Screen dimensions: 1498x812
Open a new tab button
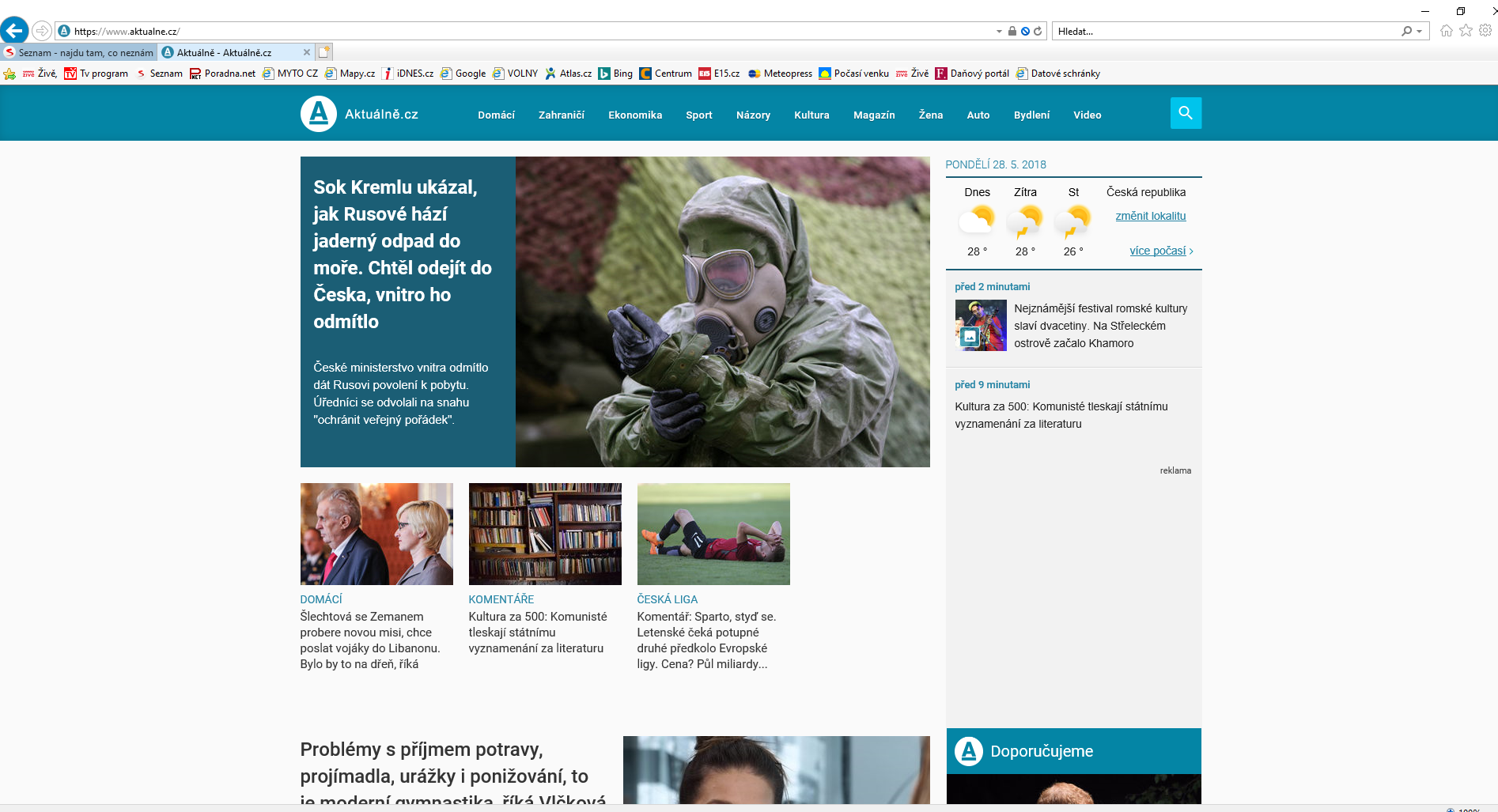pyautogui.click(x=324, y=52)
